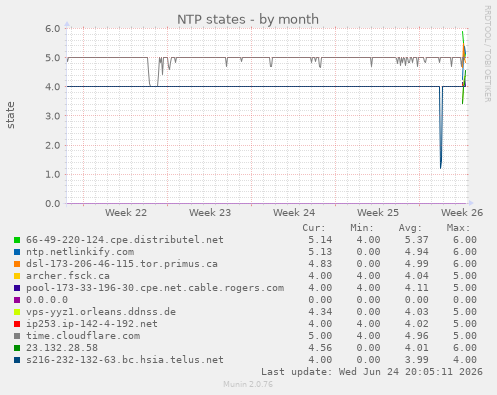The image size is (497, 395).
Task: Click the Cur: column header
Action: [x=314, y=228]
